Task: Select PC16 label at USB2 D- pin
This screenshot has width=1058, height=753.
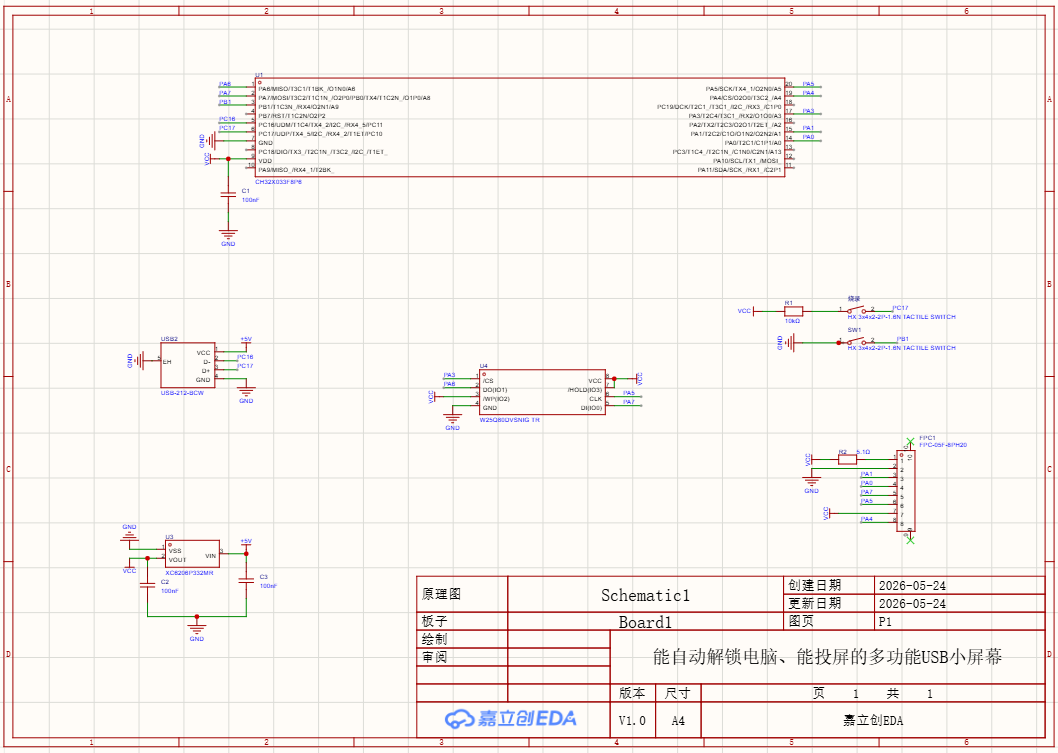Action: click(245, 356)
